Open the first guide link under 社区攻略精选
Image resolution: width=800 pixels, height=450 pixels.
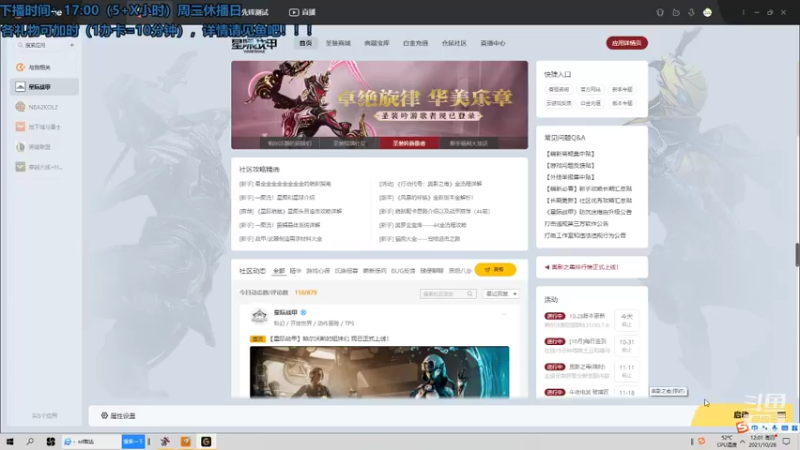pyautogui.click(x=285, y=184)
